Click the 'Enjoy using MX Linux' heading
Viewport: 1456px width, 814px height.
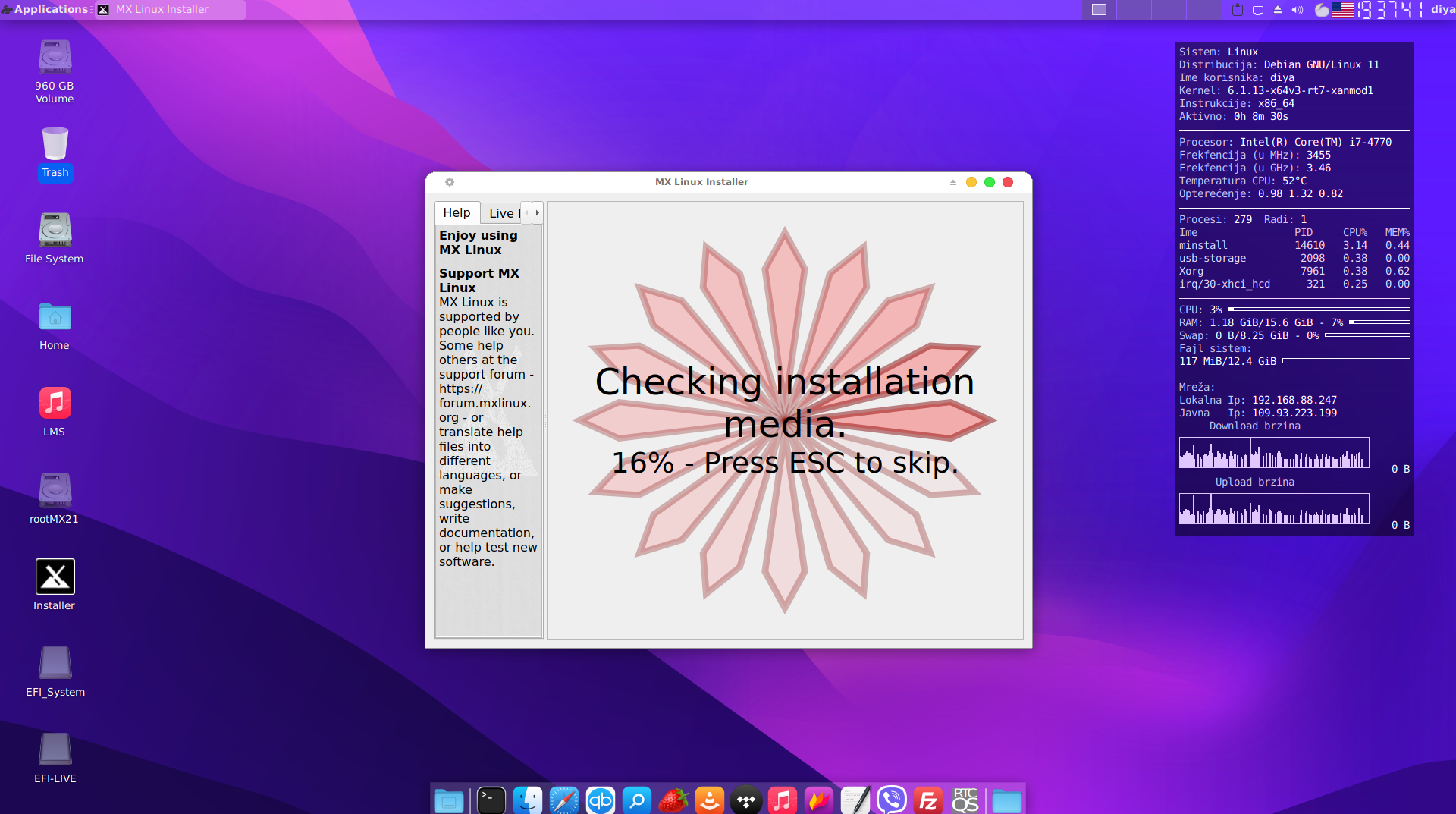point(479,243)
